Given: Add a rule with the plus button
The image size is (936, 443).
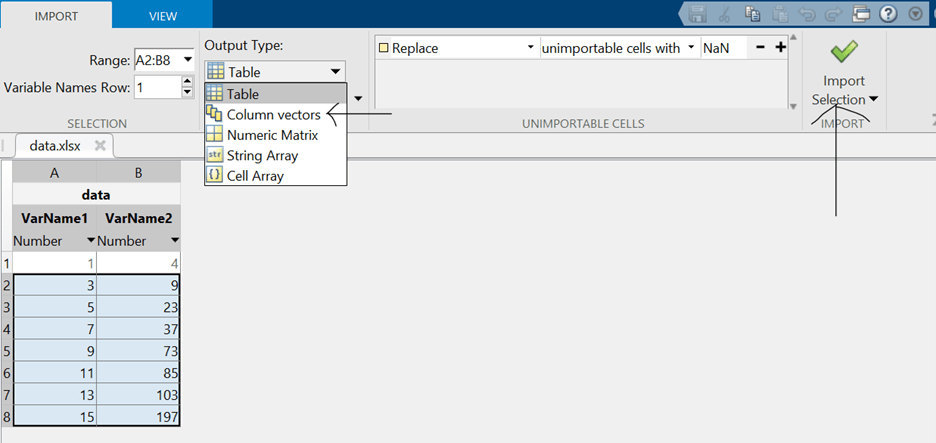Looking at the screenshot, I should pyautogui.click(x=781, y=47).
